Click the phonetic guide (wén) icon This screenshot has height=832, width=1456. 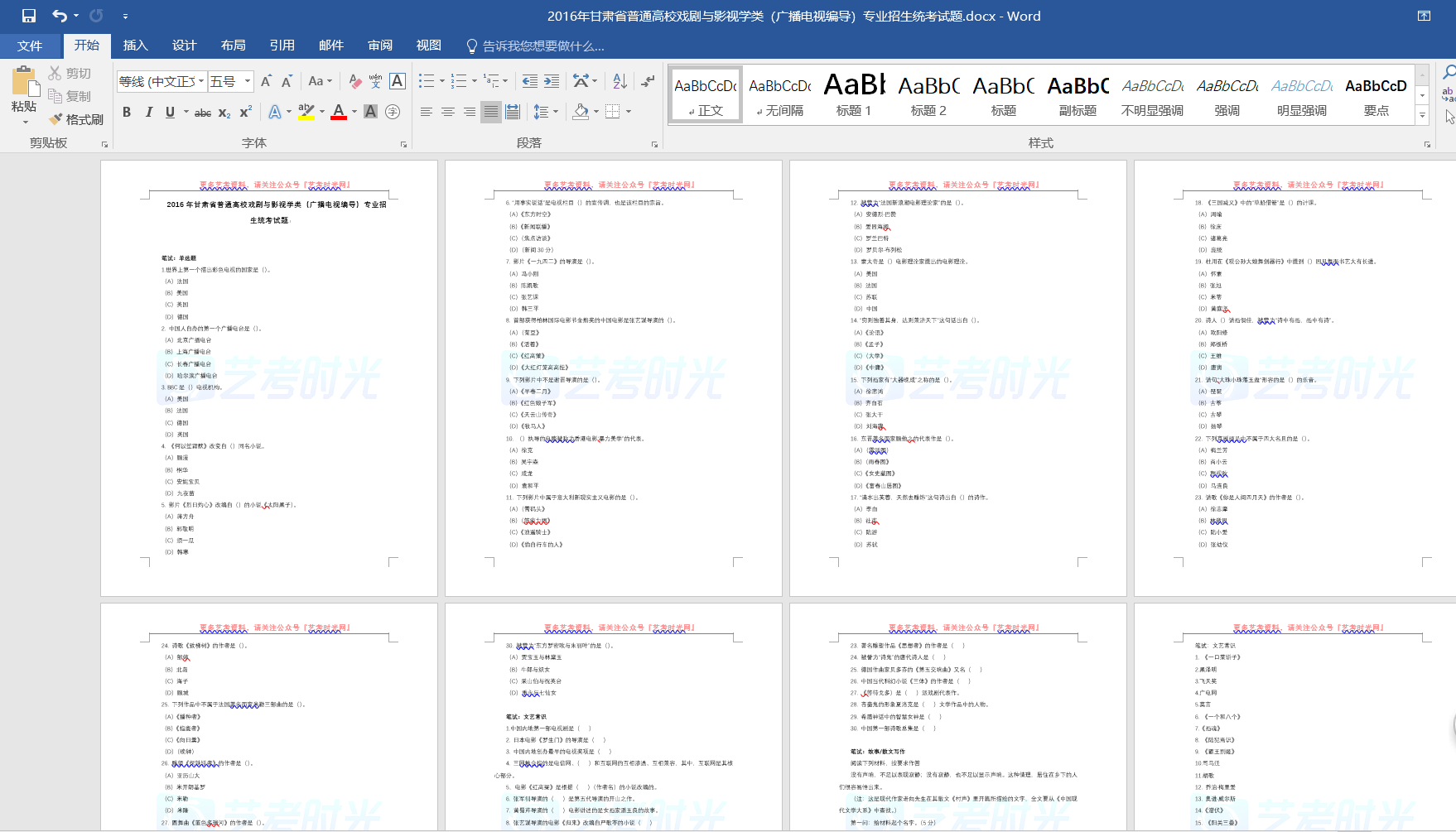tap(375, 81)
